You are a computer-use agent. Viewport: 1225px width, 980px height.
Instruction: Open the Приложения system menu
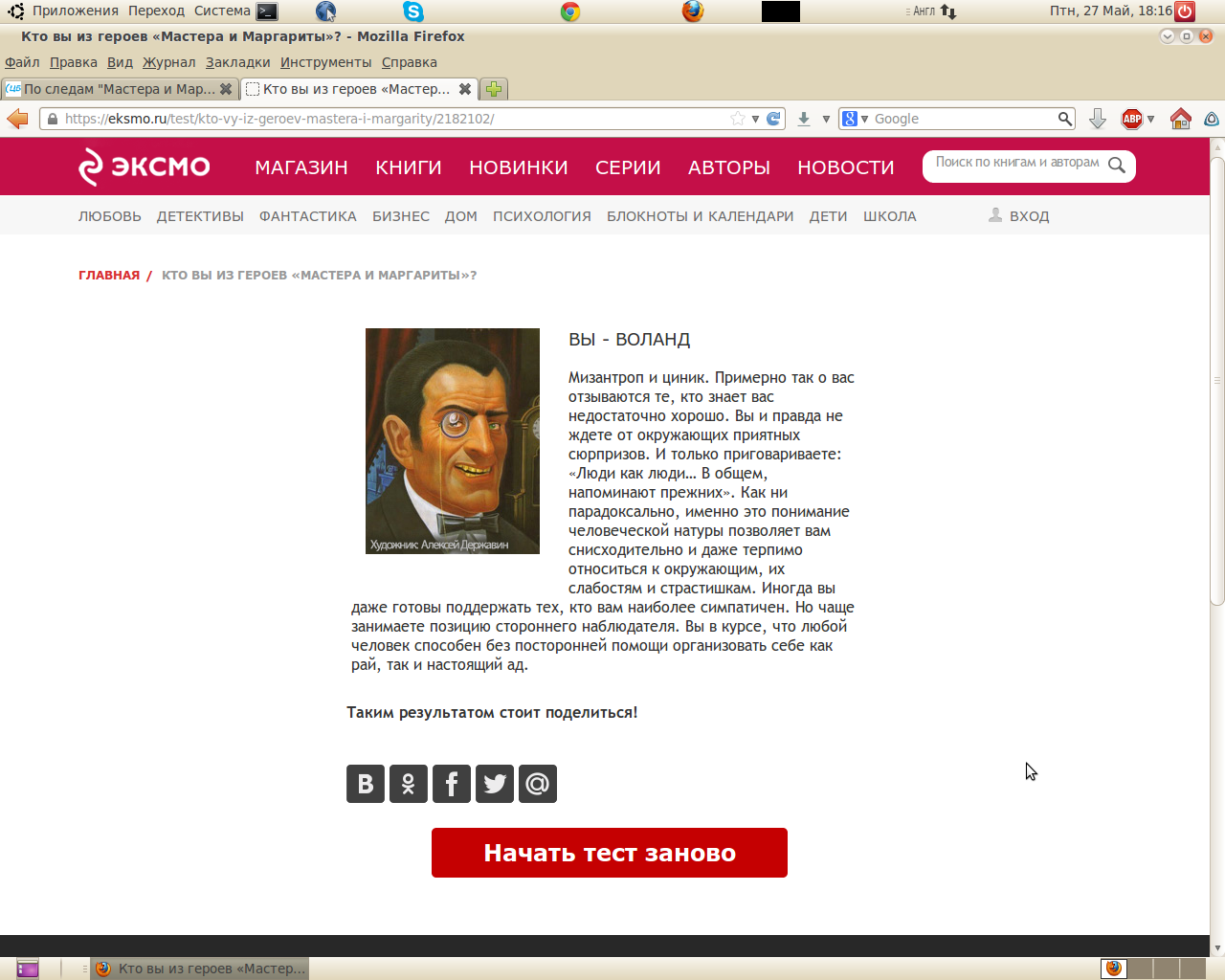tap(75, 11)
